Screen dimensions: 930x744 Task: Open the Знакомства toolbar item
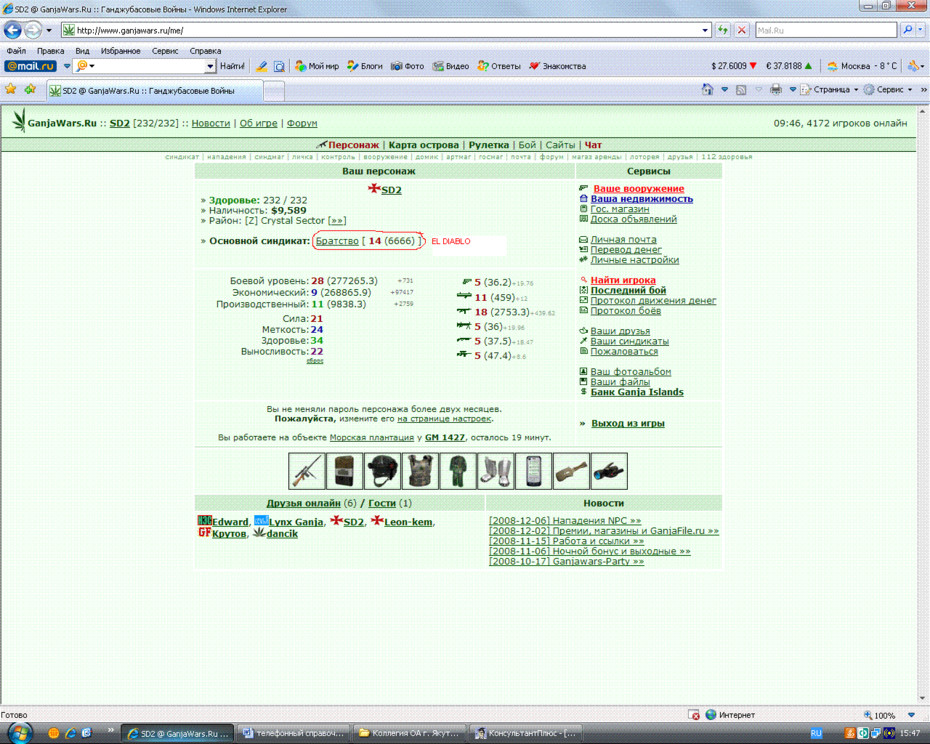(557, 66)
